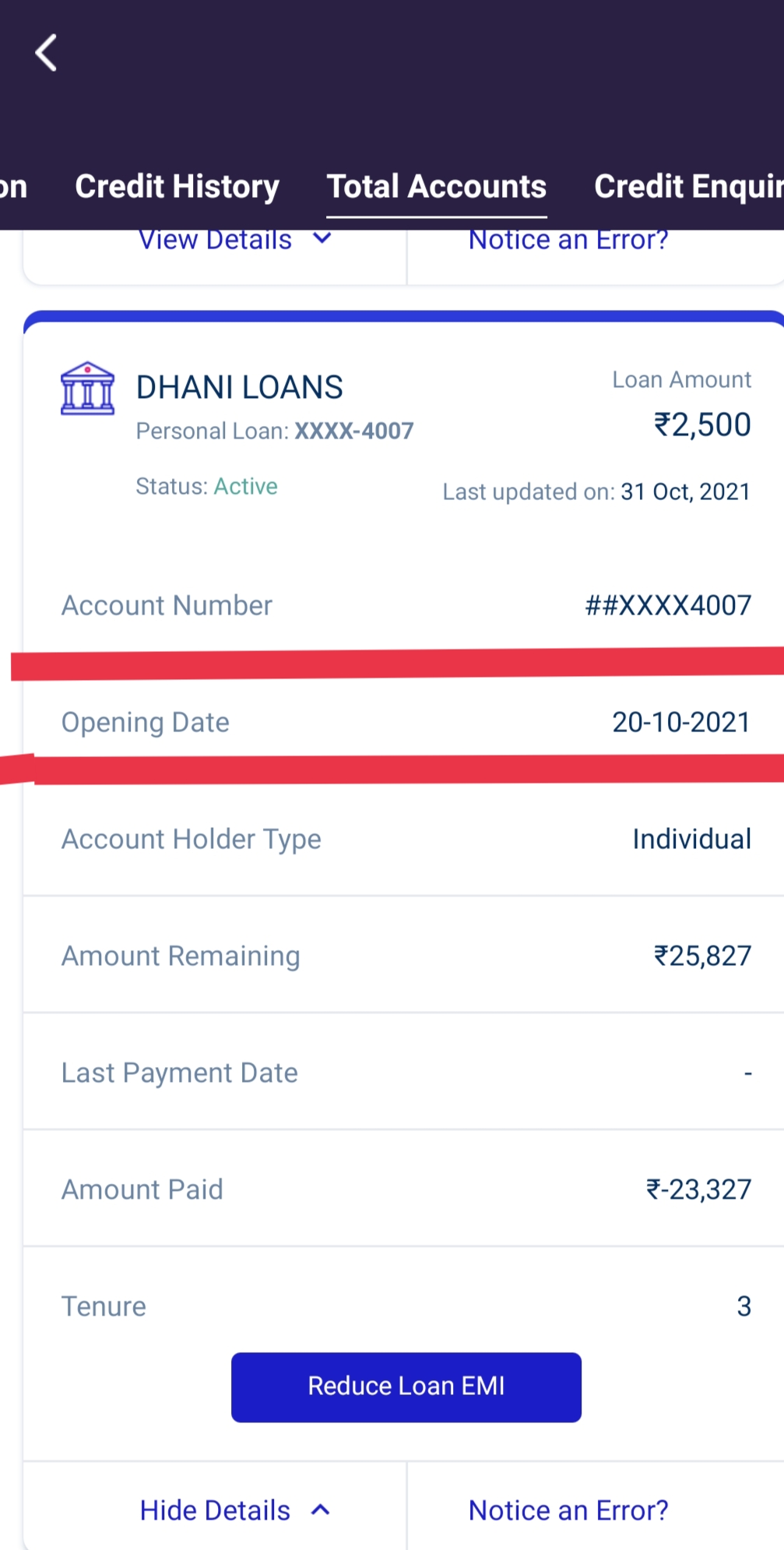
Task: Tap bottom Notice an Error link
Action: tap(568, 1510)
